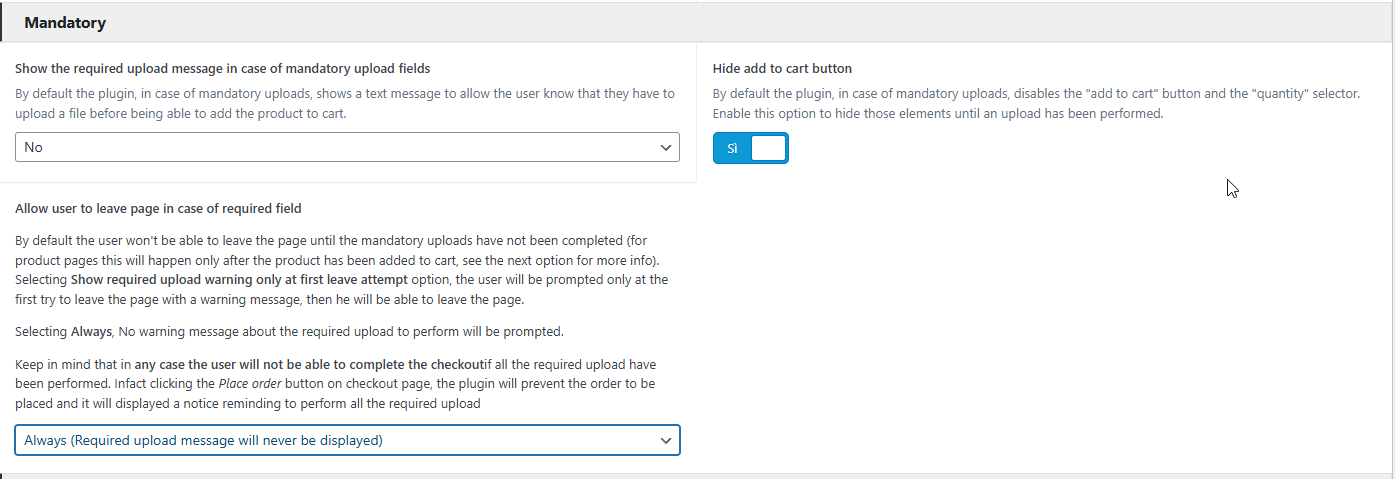
Task: Click the Allow user to leave page heading
Action: (x=158, y=209)
